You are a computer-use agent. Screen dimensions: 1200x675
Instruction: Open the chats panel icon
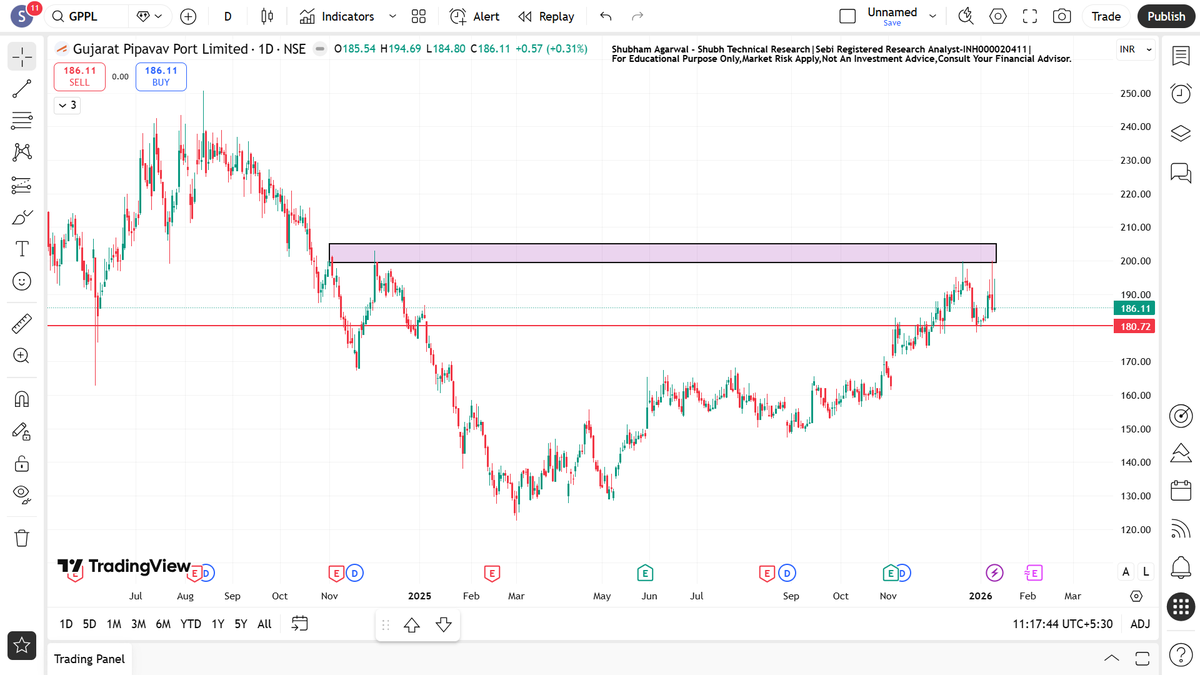click(1180, 172)
